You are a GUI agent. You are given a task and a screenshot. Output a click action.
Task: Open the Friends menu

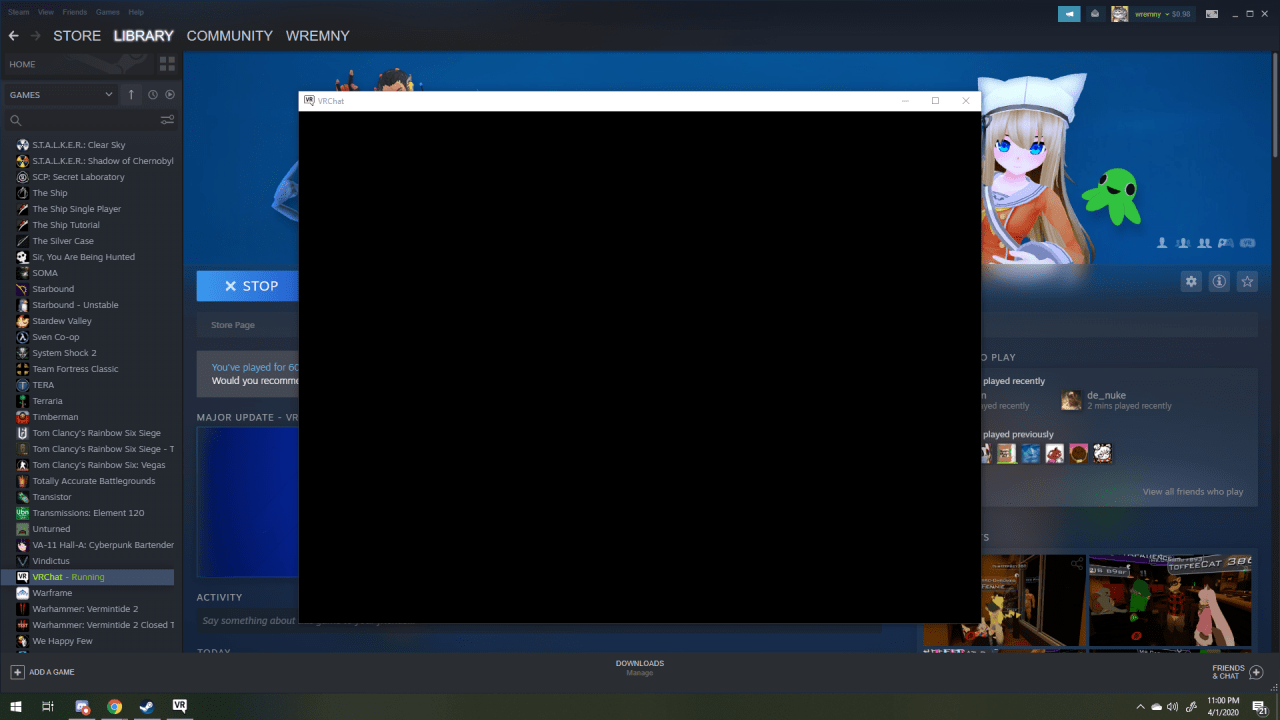[74, 12]
